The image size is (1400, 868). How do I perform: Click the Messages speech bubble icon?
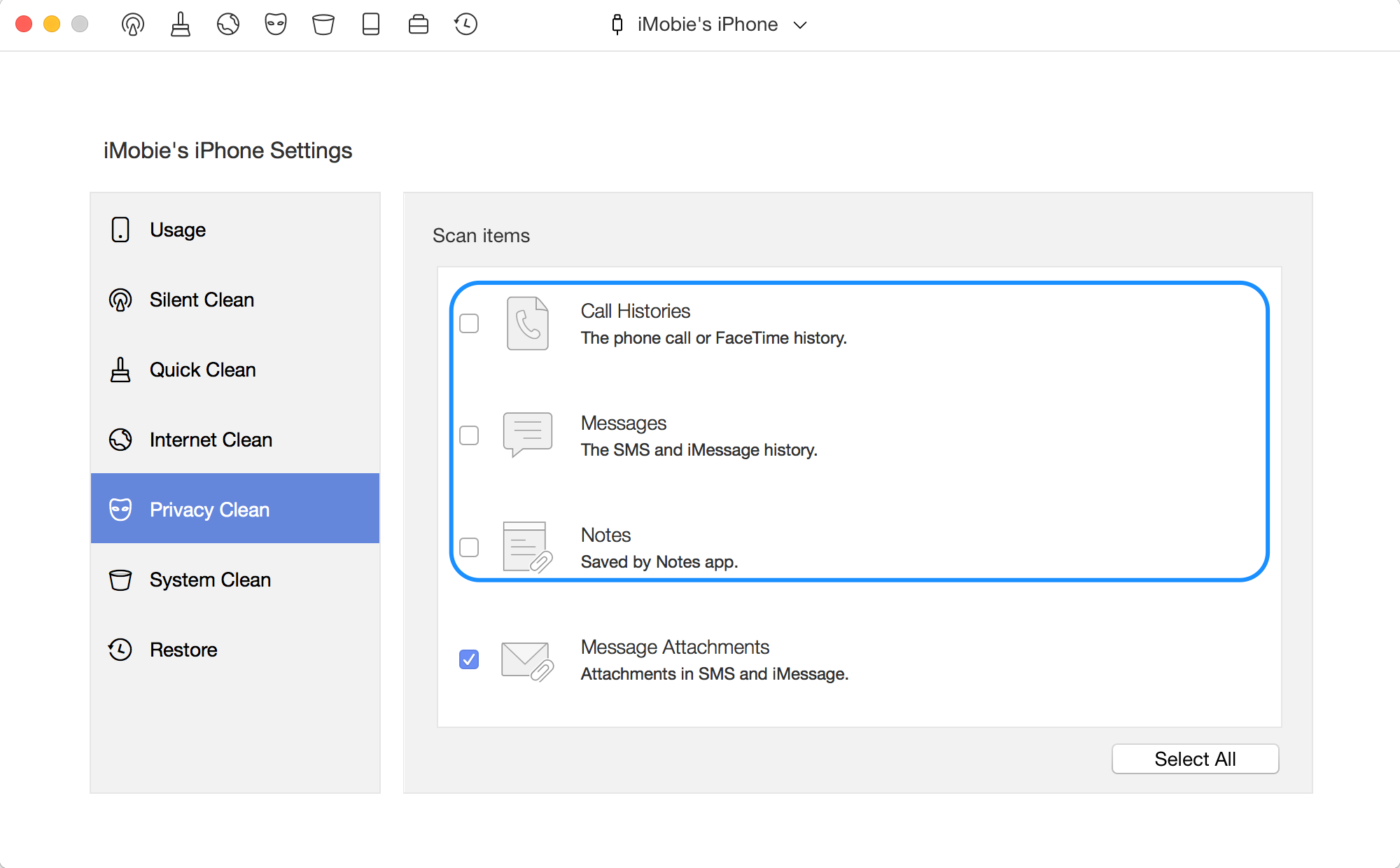click(x=528, y=435)
